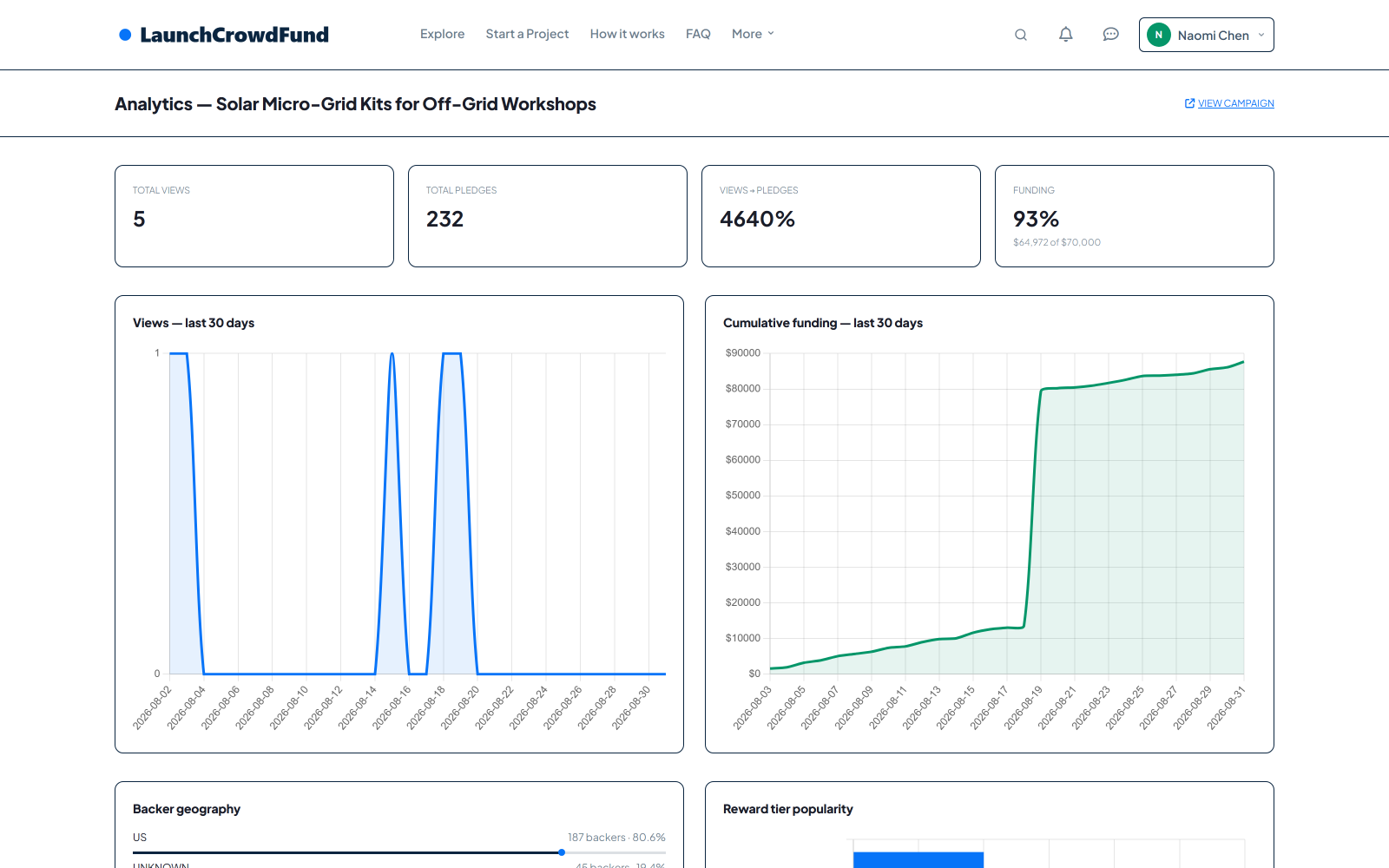
Task: Select the Total Pledges card showing 232
Action: [548, 216]
